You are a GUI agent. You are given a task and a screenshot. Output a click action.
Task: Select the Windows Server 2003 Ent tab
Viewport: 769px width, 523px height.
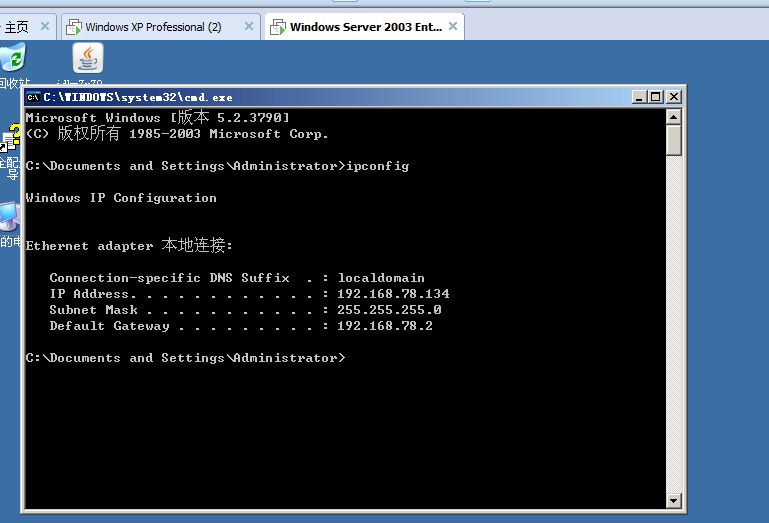(365, 27)
